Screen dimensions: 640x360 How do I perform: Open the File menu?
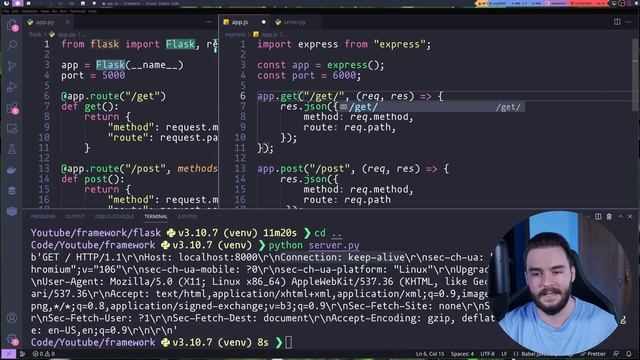[5, 11]
